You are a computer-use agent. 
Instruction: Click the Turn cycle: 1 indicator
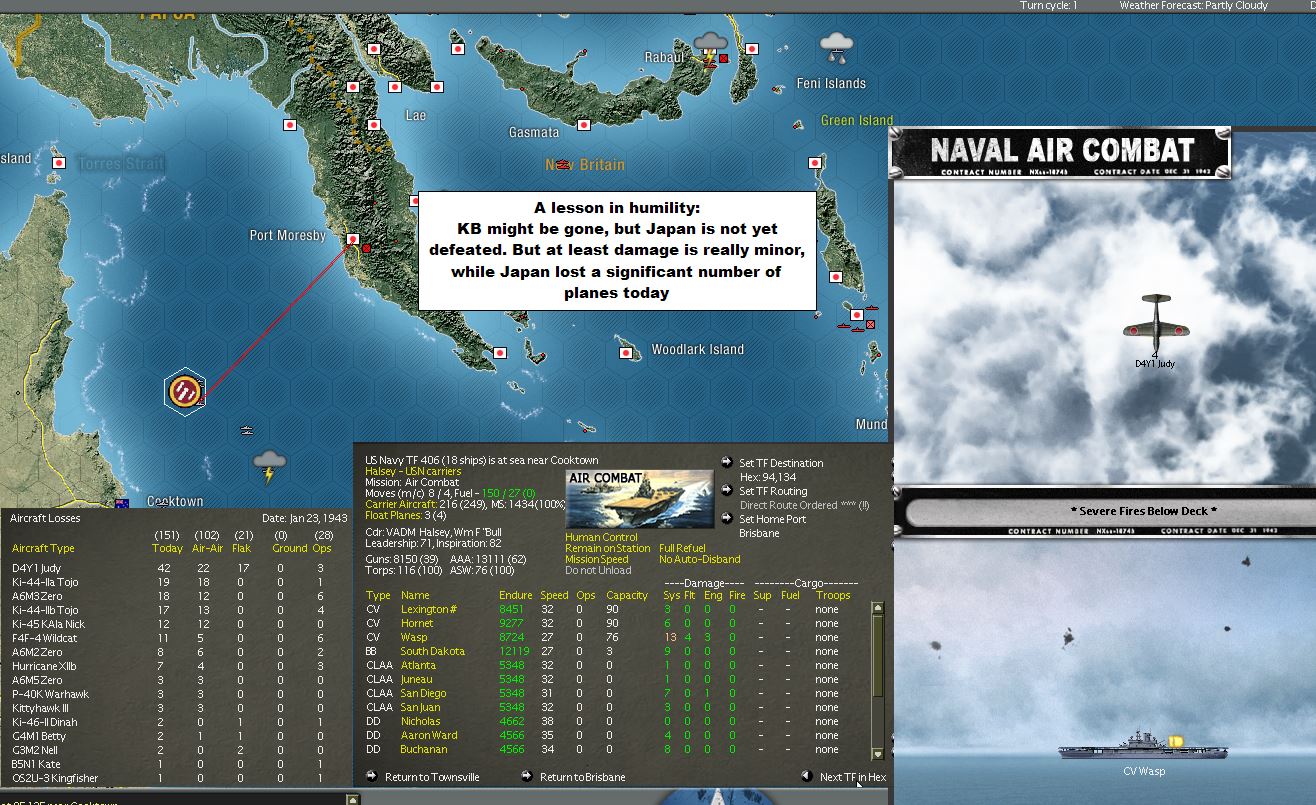click(1048, 6)
